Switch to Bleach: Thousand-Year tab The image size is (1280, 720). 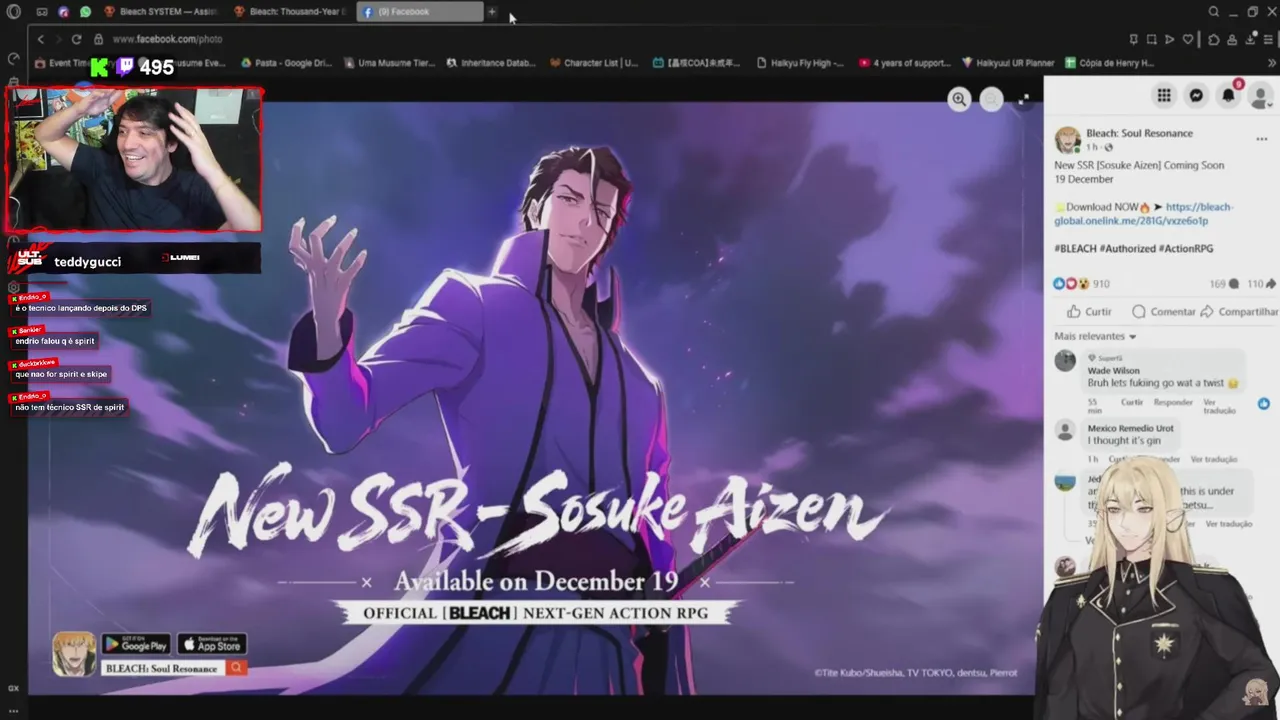point(290,12)
